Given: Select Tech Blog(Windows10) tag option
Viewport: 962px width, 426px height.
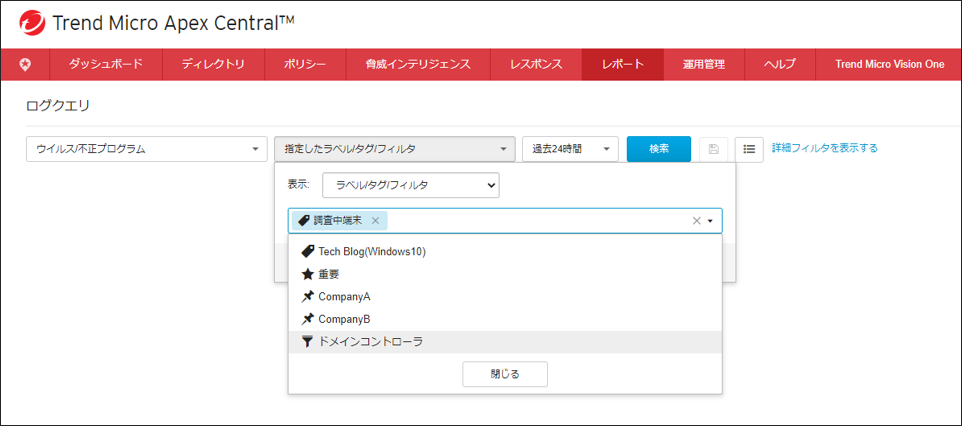Looking at the screenshot, I should [x=505, y=251].
